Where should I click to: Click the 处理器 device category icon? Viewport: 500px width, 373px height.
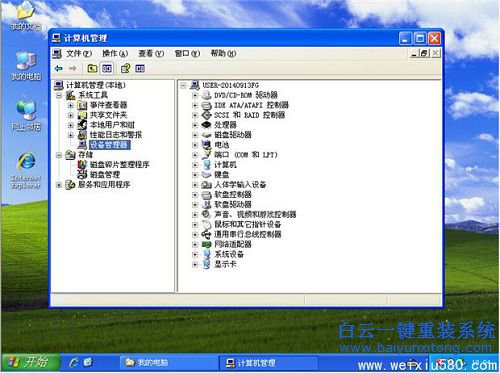coord(207,125)
